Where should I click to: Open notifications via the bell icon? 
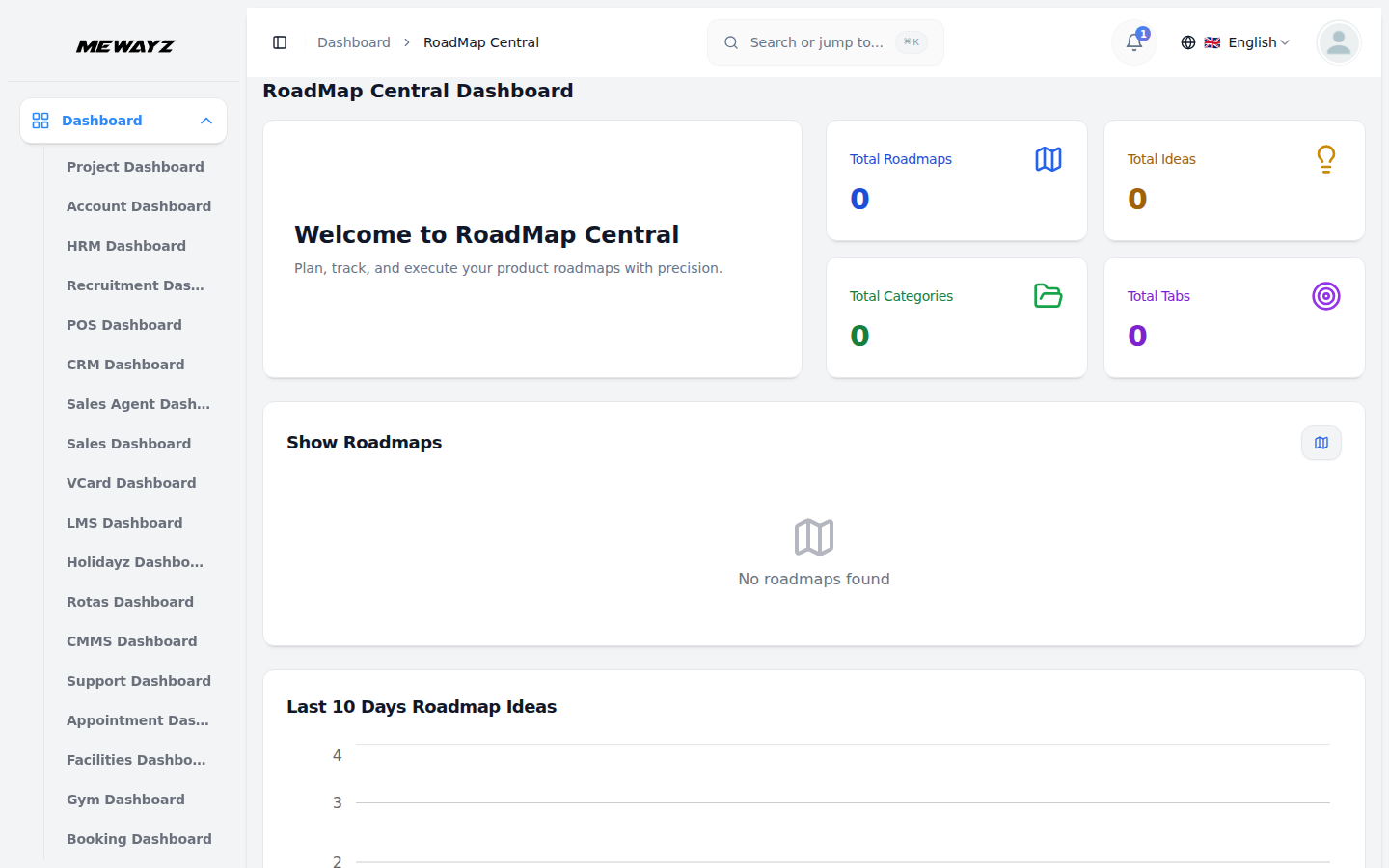click(x=1132, y=43)
